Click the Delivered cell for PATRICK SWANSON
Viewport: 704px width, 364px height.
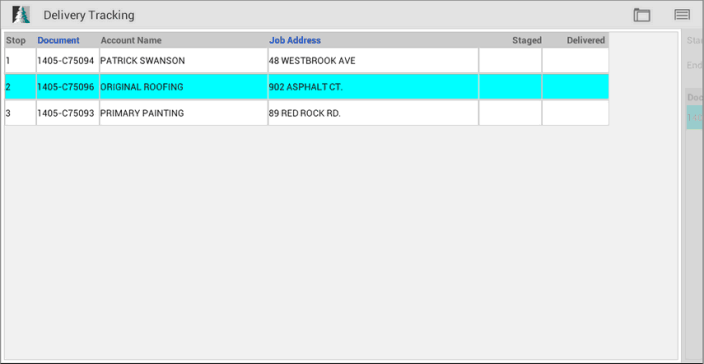pyautogui.click(x=575, y=61)
